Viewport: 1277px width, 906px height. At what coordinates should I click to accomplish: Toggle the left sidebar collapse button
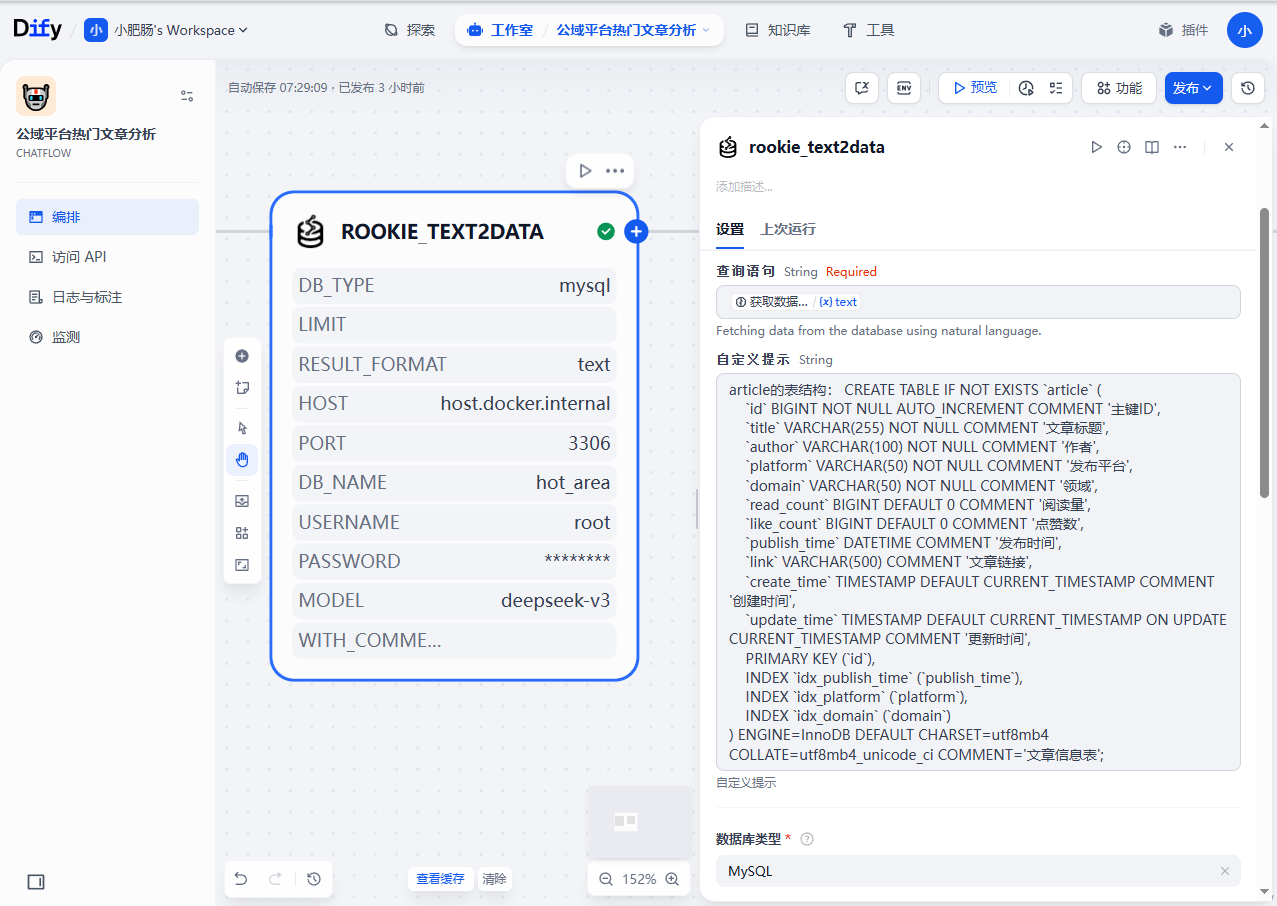36,882
